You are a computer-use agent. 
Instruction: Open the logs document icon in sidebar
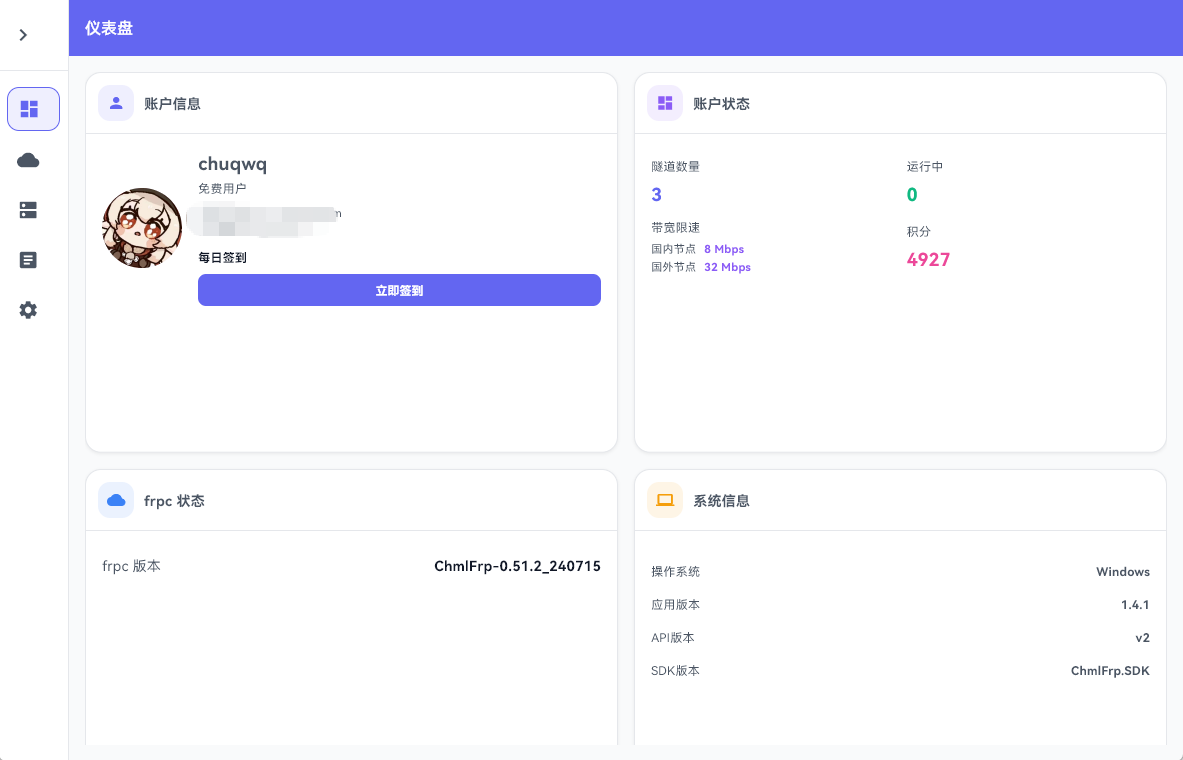click(x=29, y=260)
